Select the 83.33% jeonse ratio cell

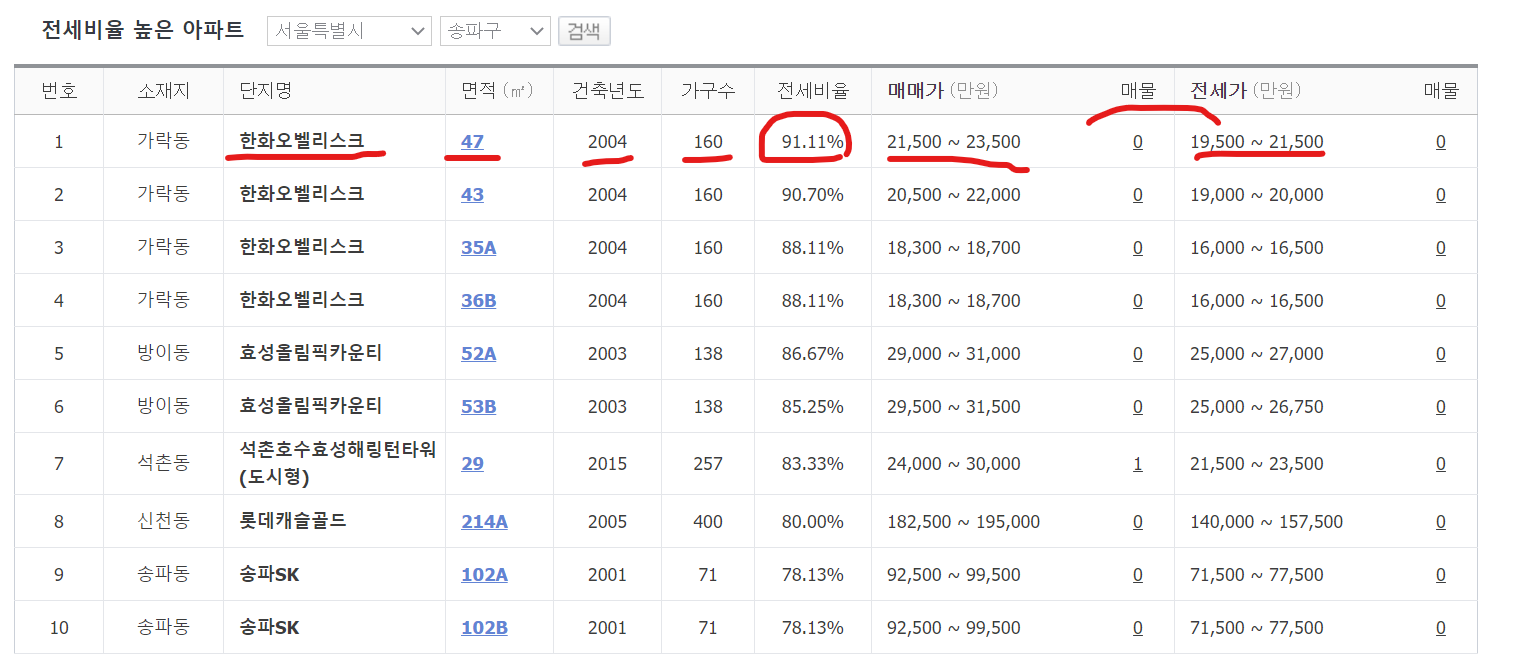[813, 464]
